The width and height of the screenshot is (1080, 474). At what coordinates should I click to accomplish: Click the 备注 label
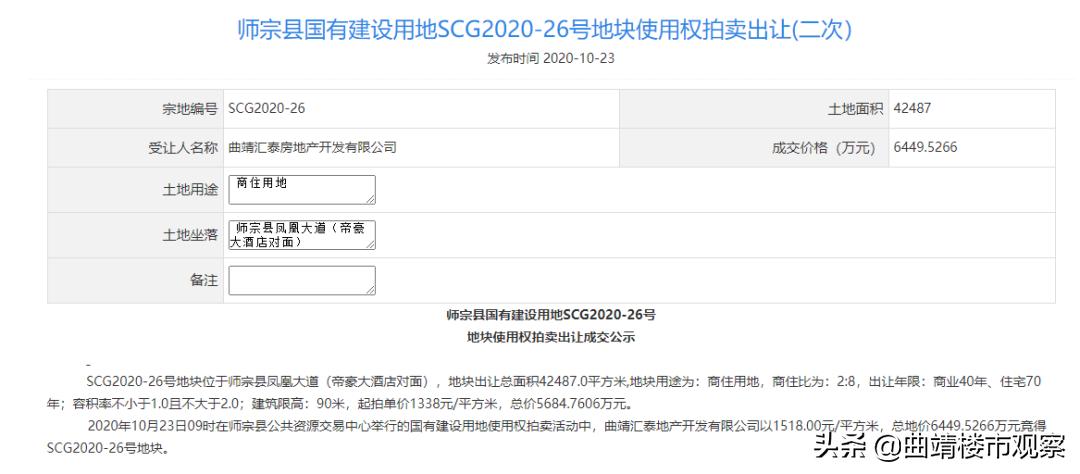click(204, 280)
